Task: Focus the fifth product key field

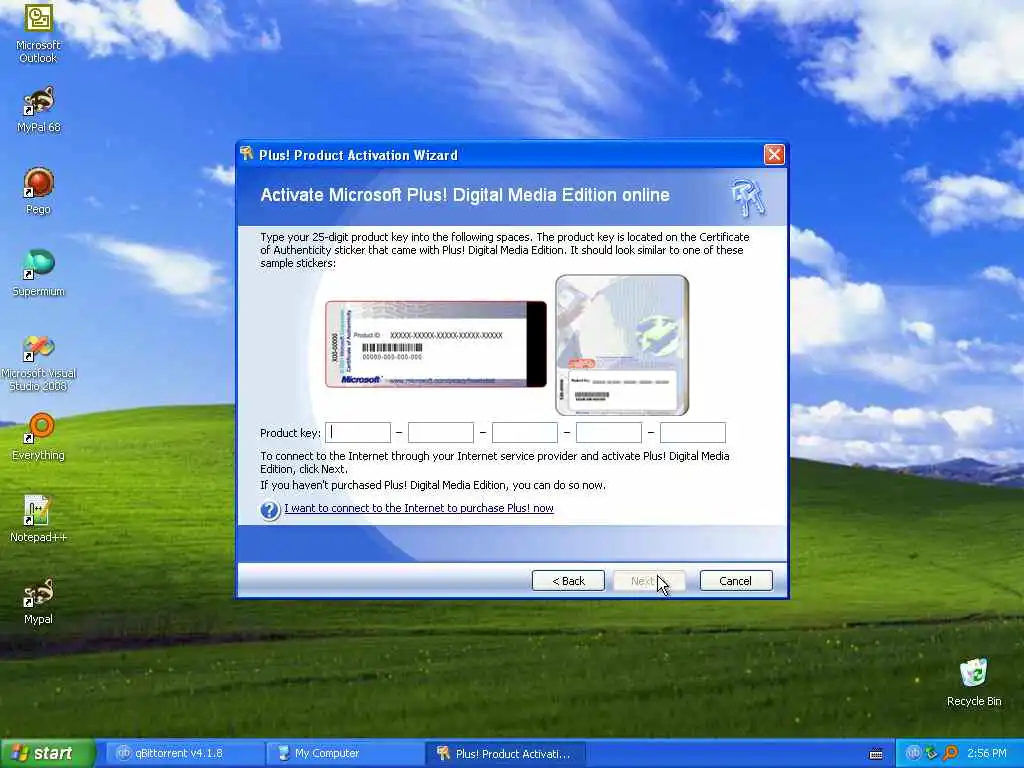Action: [693, 432]
